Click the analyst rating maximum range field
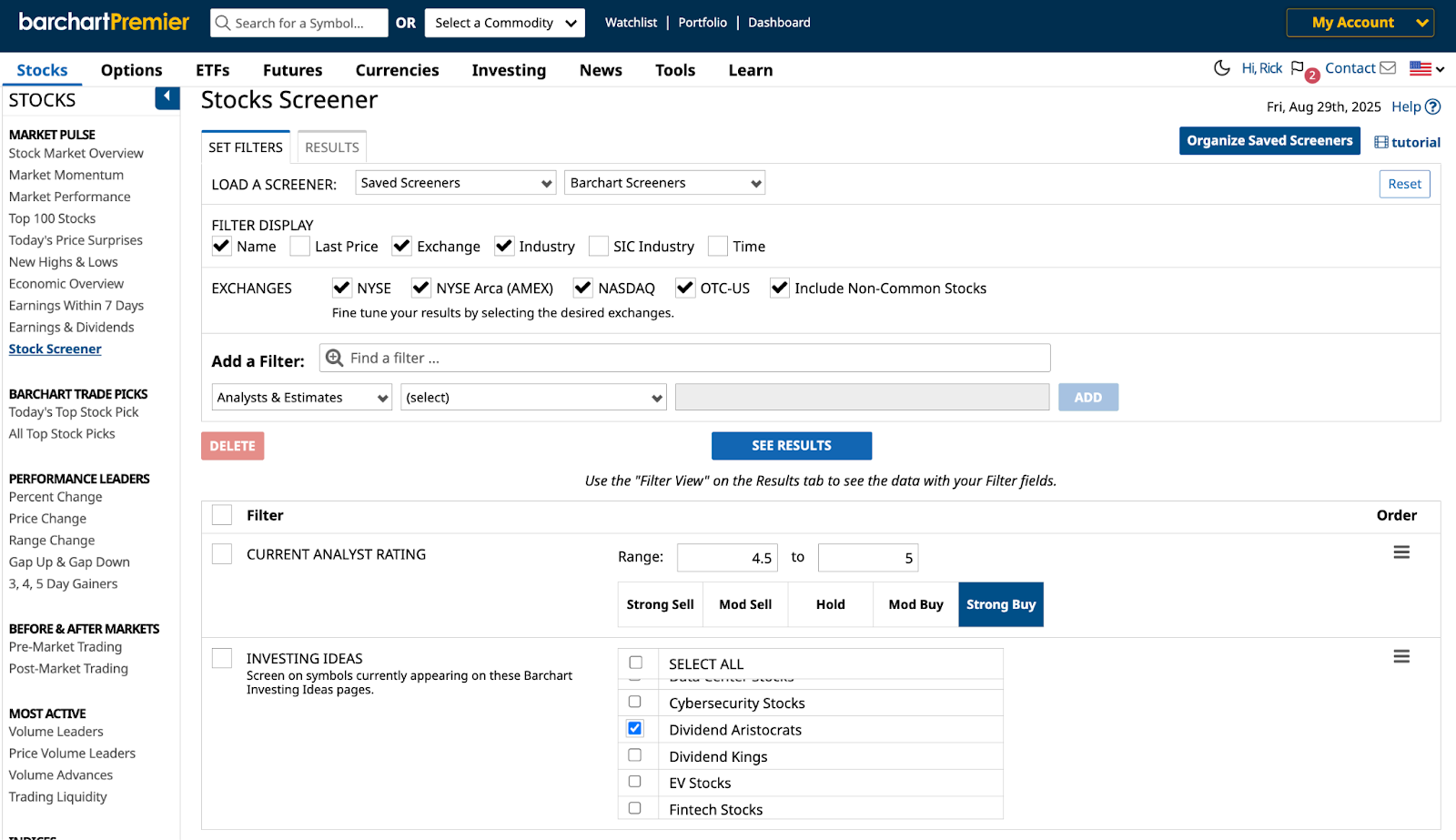The image size is (1456, 840). (x=868, y=558)
